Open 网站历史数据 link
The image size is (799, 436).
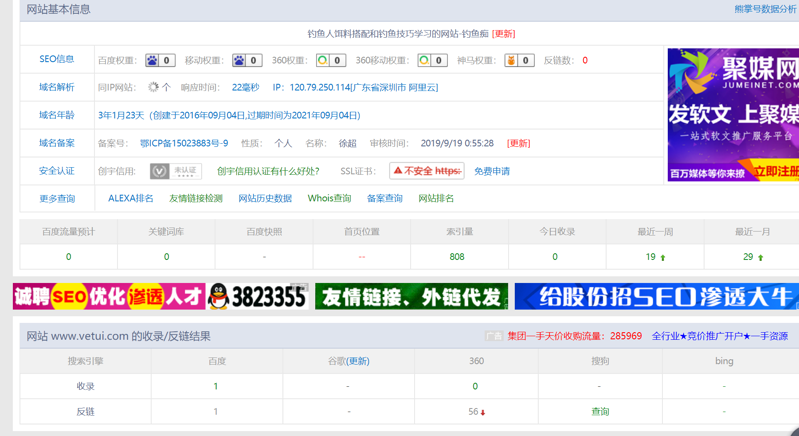tap(265, 199)
